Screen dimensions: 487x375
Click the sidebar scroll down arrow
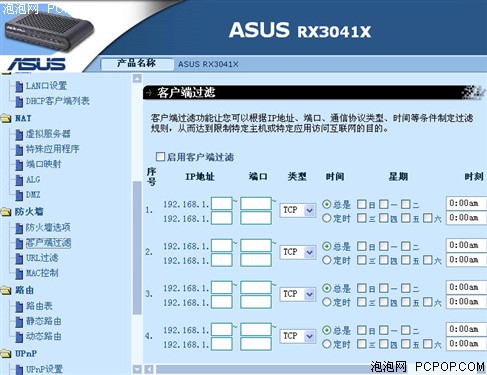137,369
